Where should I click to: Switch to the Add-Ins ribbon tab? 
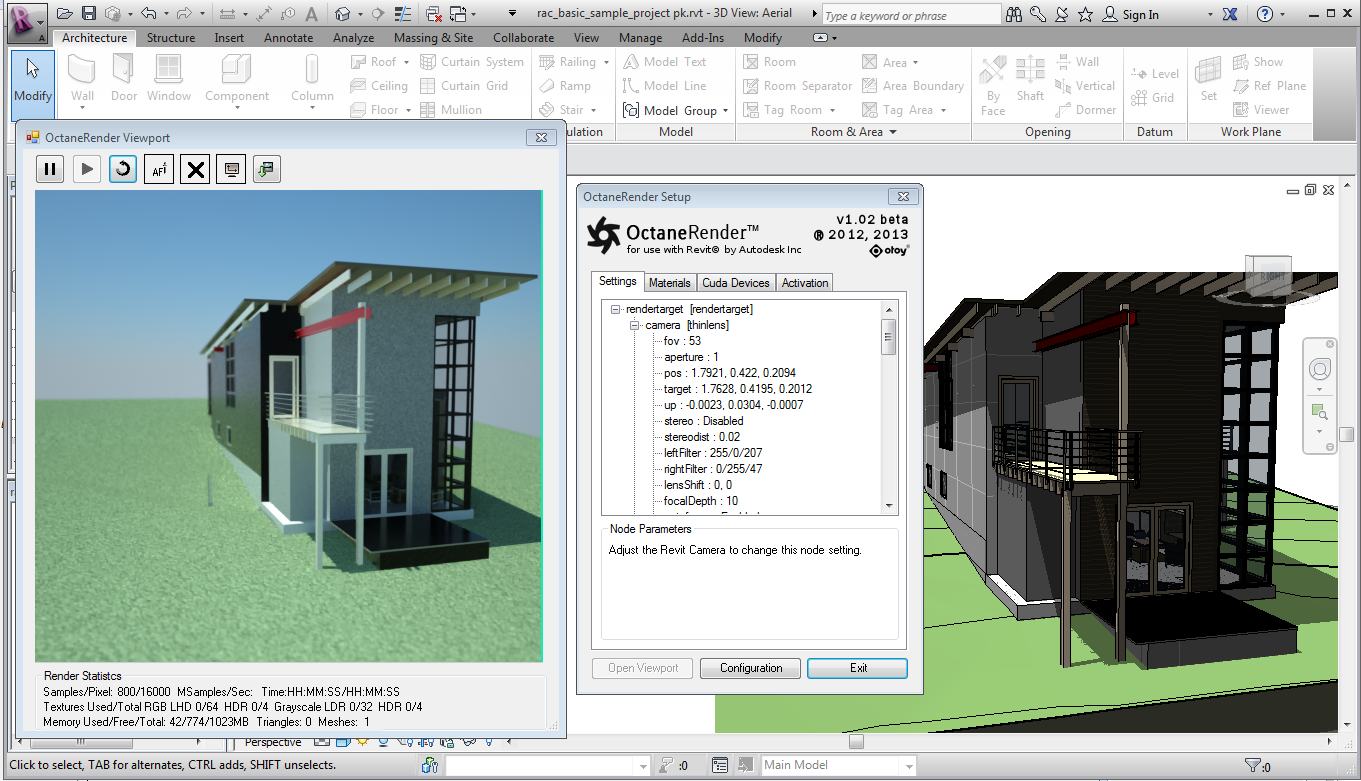[x=703, y=38]
